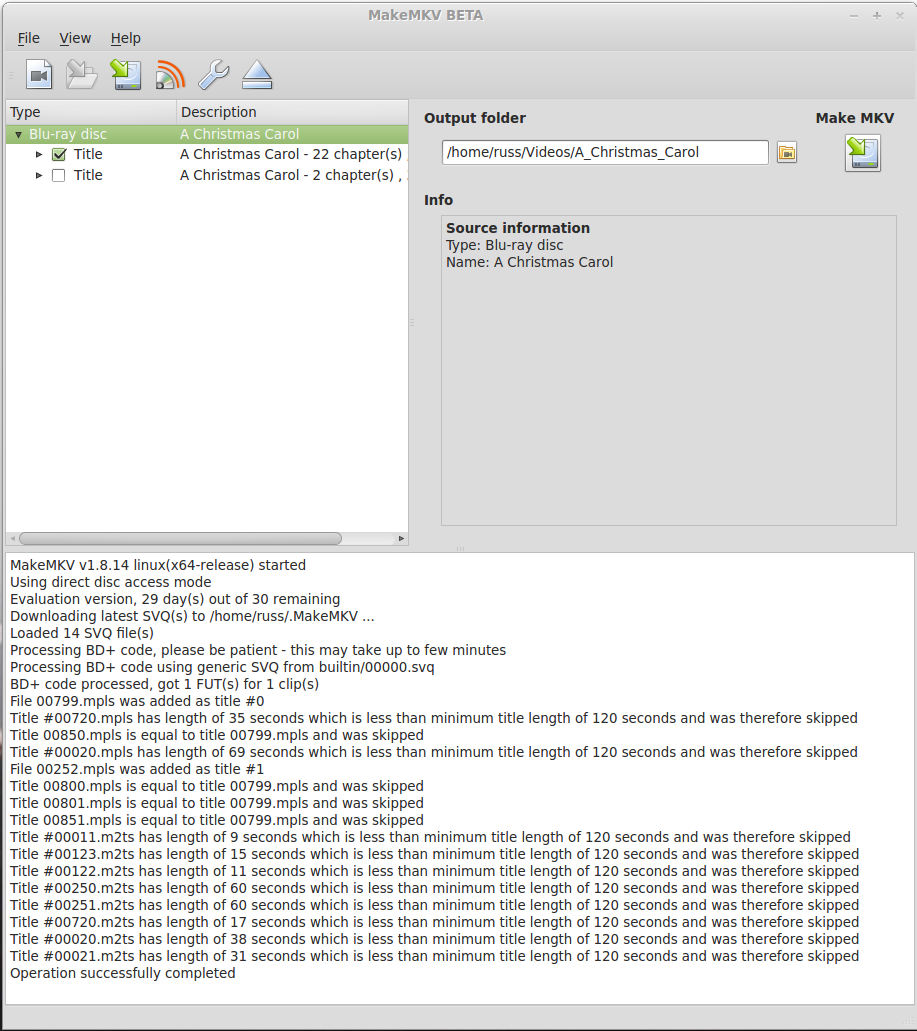Viewport: 917px width, 1031px height.
Task: Click 'File 00799.mpls was added as title #0'
Action: click(x=137, y=701)
